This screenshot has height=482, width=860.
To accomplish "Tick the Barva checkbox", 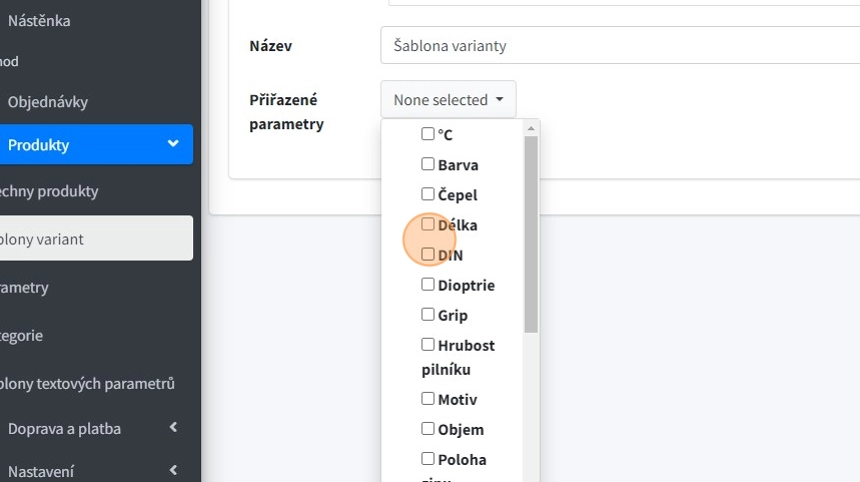I will 428,164.
